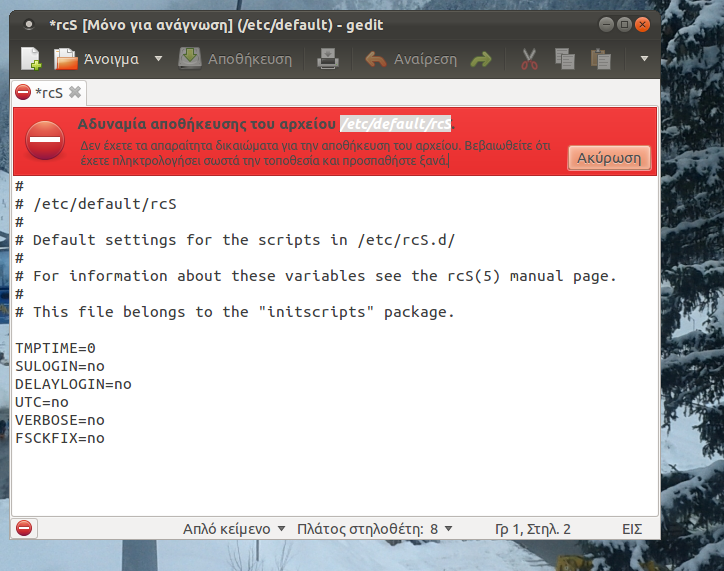Close the gedit window

(x=642, y=24)
